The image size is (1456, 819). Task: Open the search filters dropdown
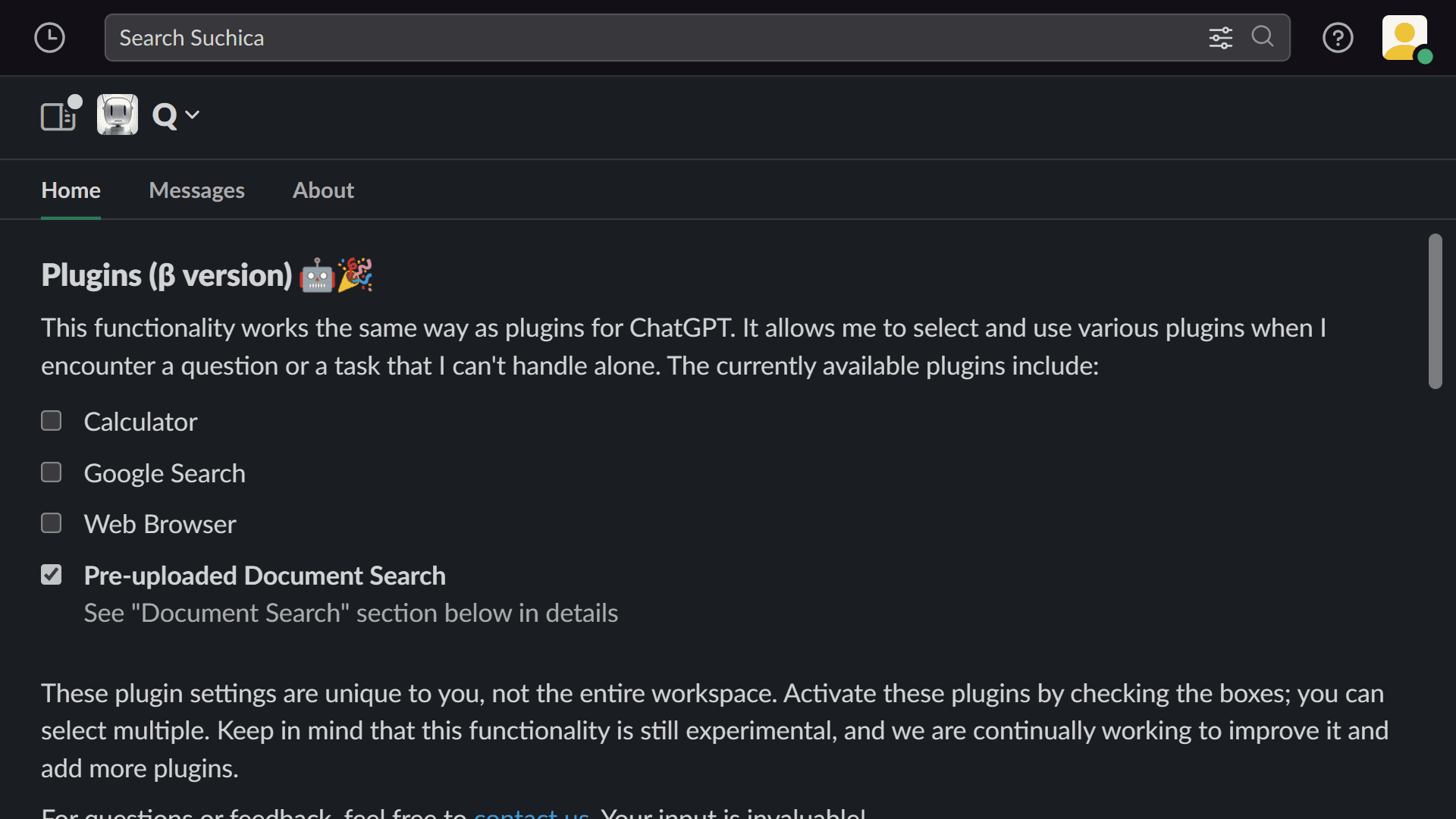[x=1221, y=37]
